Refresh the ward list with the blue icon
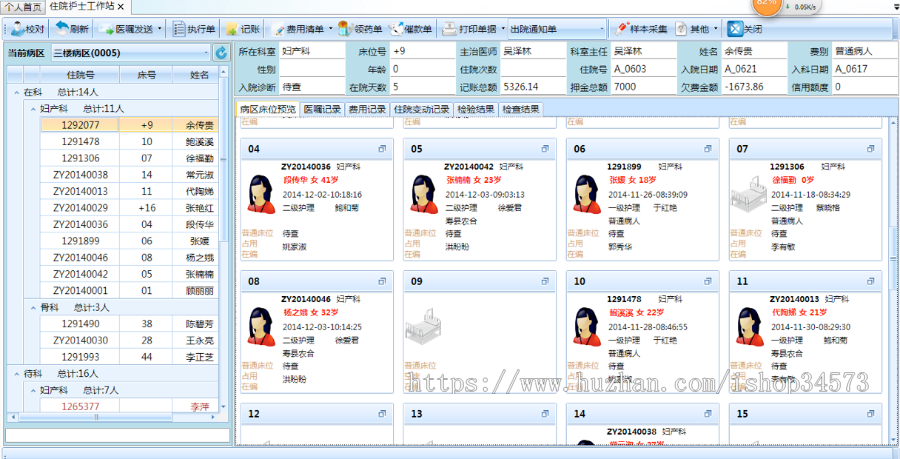Viewport: 900px width, 459px height. tap(221, 53)
